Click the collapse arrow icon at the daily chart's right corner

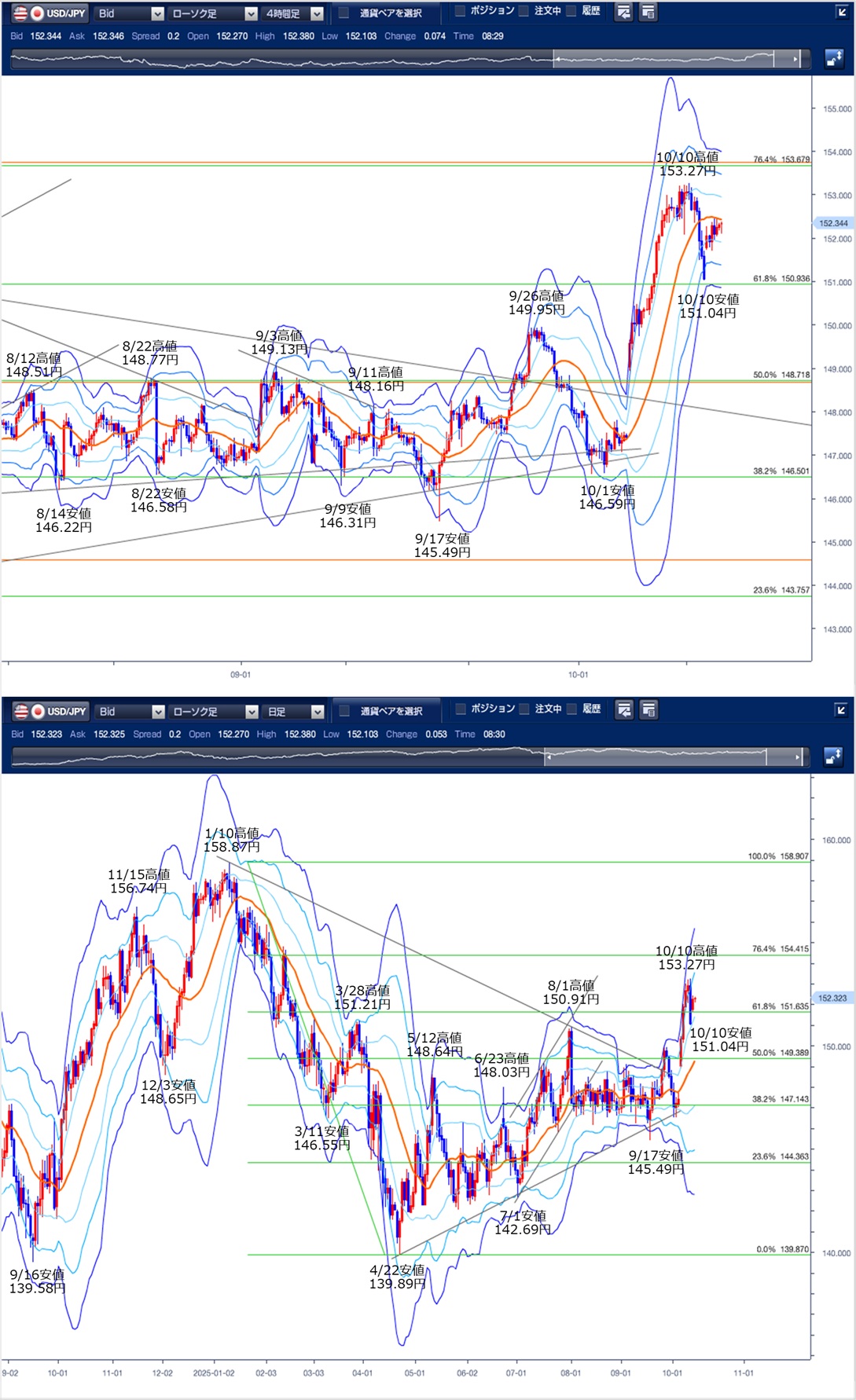(840, 710)
